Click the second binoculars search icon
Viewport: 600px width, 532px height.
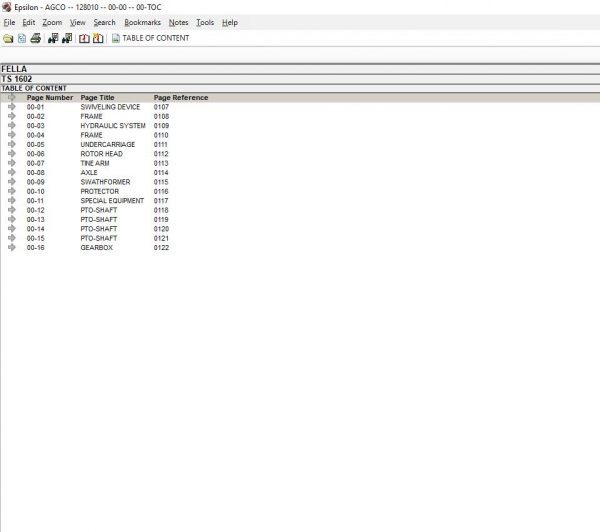67,38
